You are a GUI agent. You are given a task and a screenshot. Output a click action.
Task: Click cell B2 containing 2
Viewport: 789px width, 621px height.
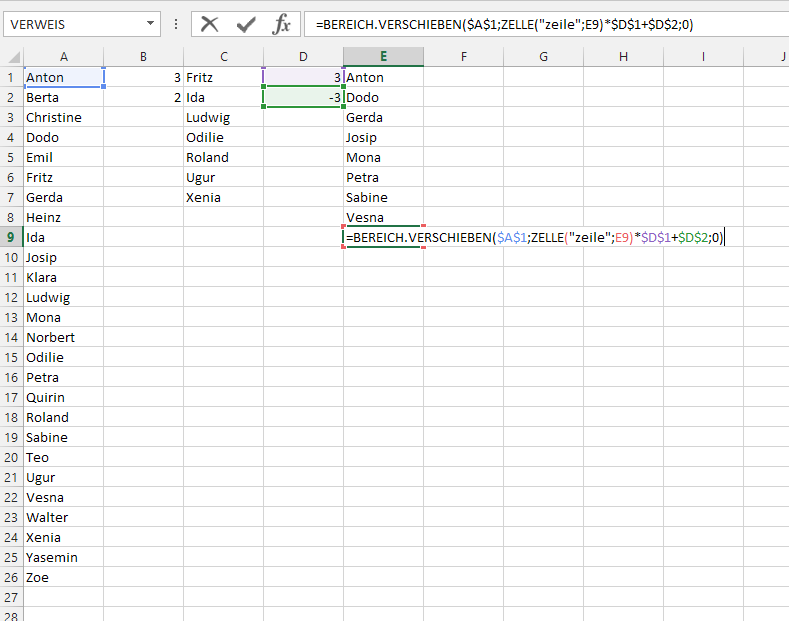click(x=143, y=97)
